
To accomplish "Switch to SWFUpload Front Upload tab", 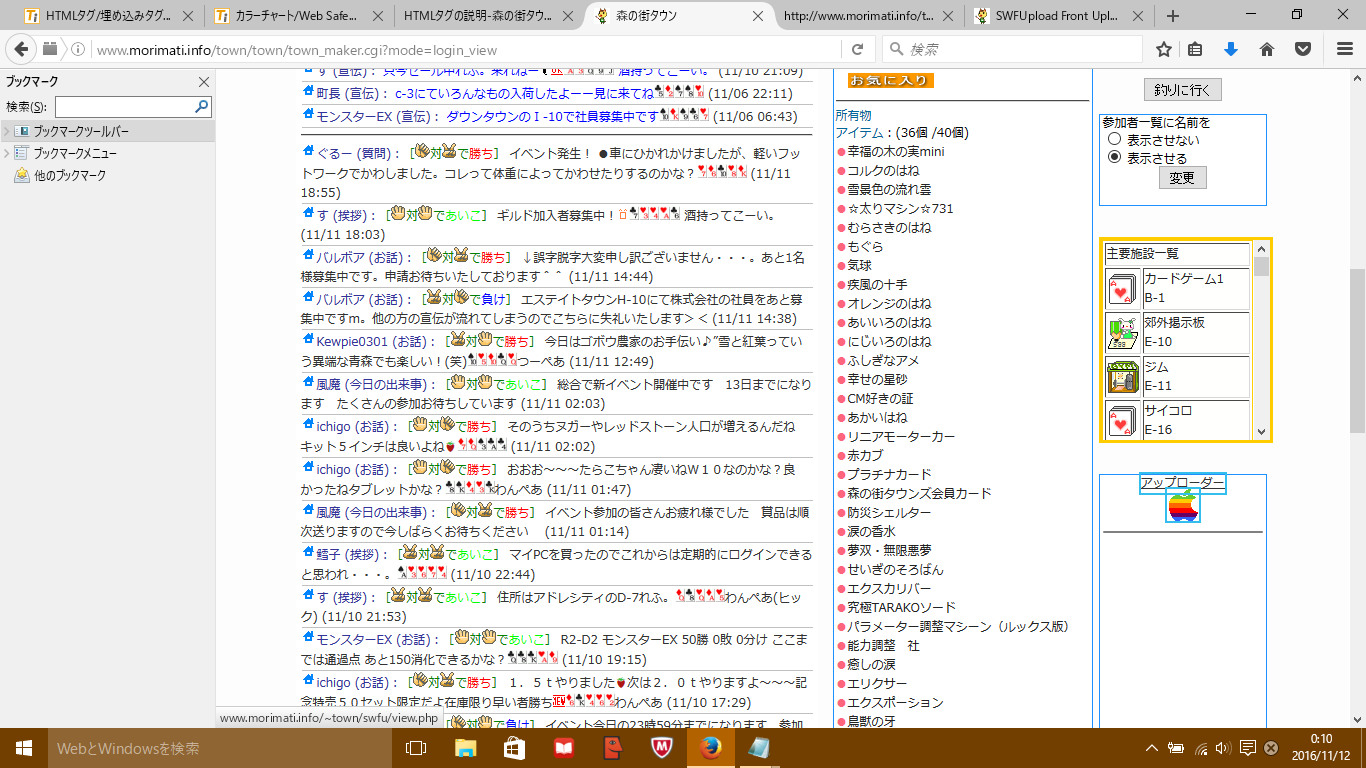I will tap(1058, 16).
